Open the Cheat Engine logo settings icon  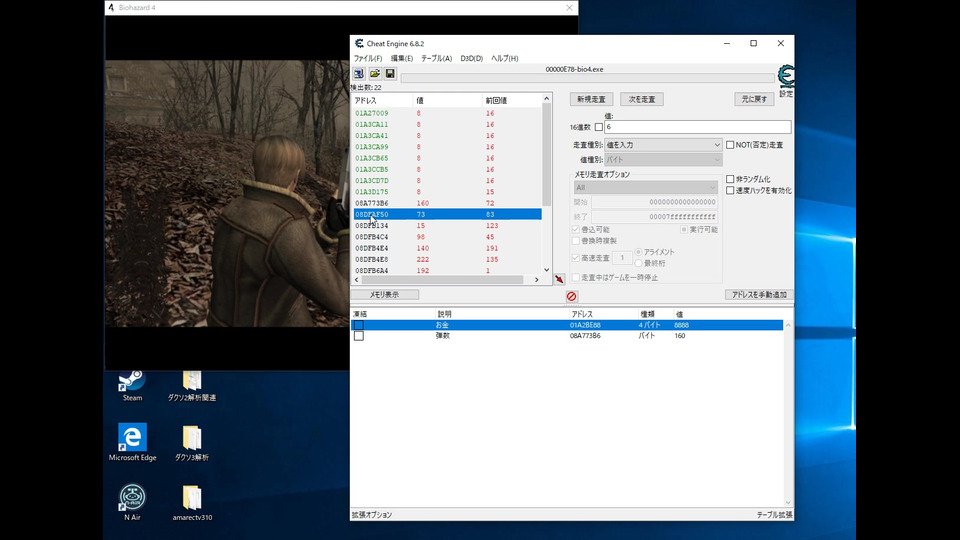(786, 77)
